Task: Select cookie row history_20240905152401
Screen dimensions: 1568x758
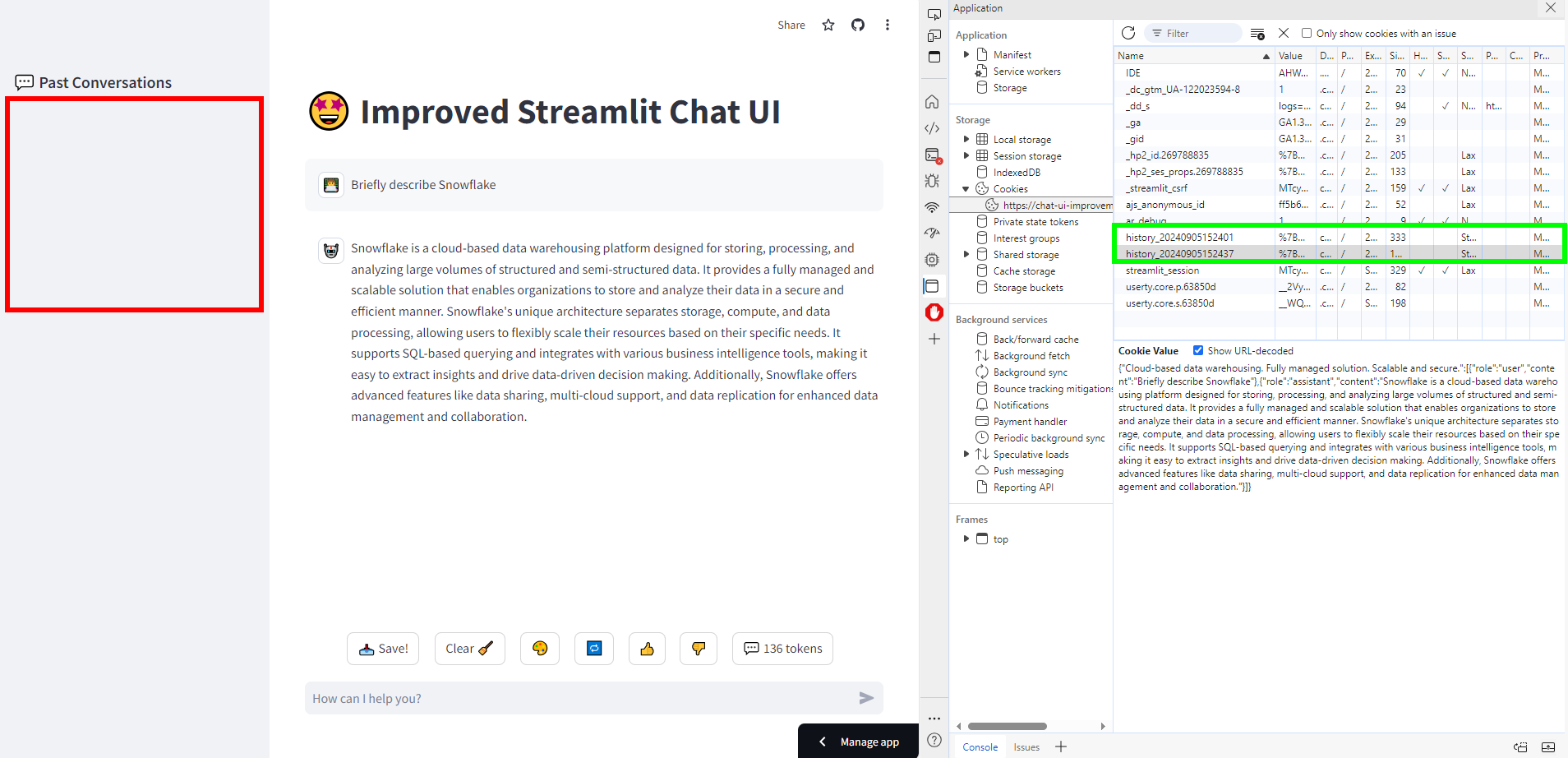Action: point(1338,238)
